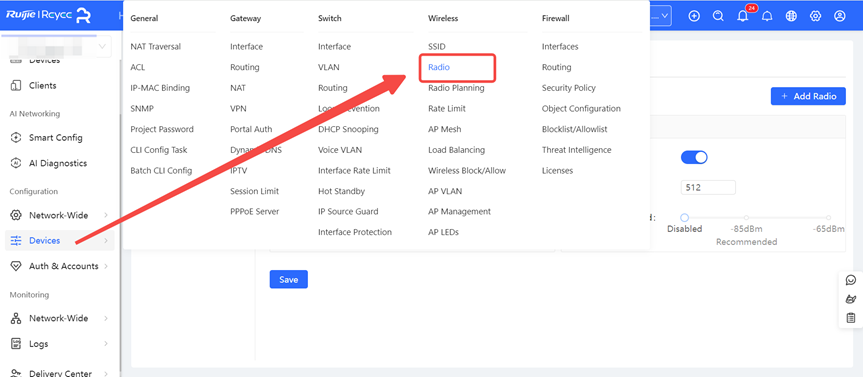The image size is (863, 377).
Task: Open the project selector dropdown in sidebar
Action: [56, 47]
